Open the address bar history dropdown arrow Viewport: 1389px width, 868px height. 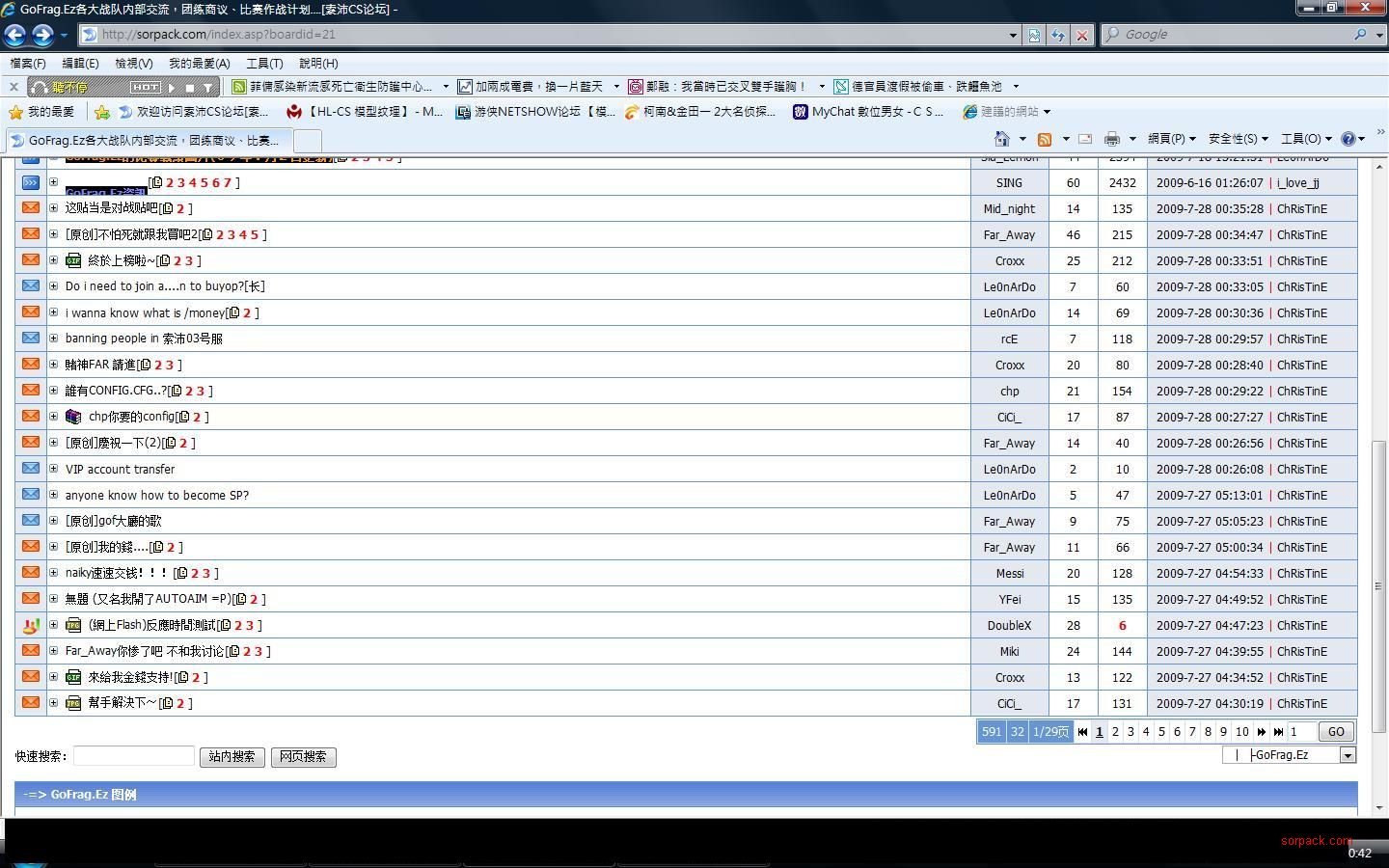1013,35
